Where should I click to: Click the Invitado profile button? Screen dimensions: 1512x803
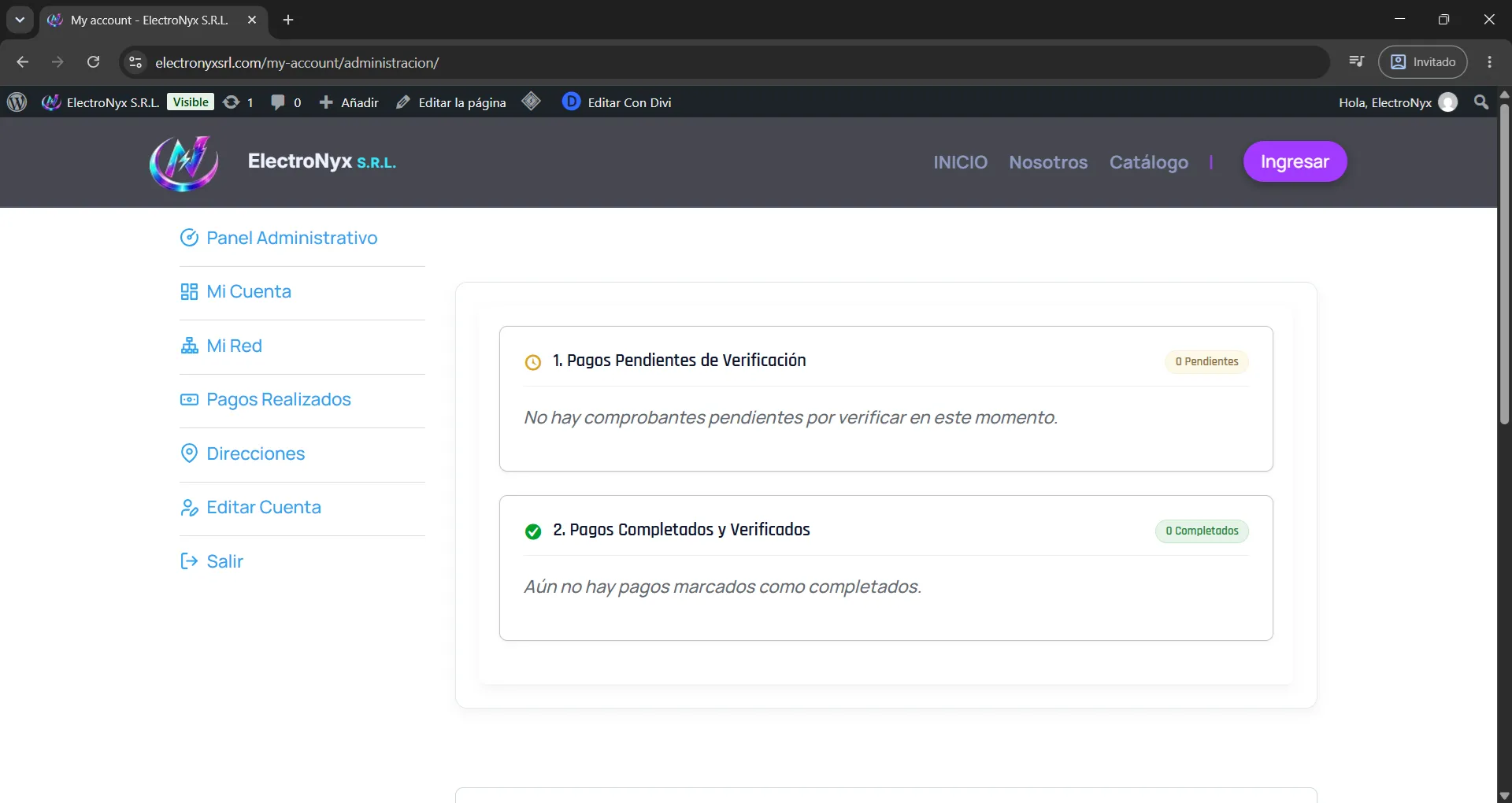(1423, 62)
